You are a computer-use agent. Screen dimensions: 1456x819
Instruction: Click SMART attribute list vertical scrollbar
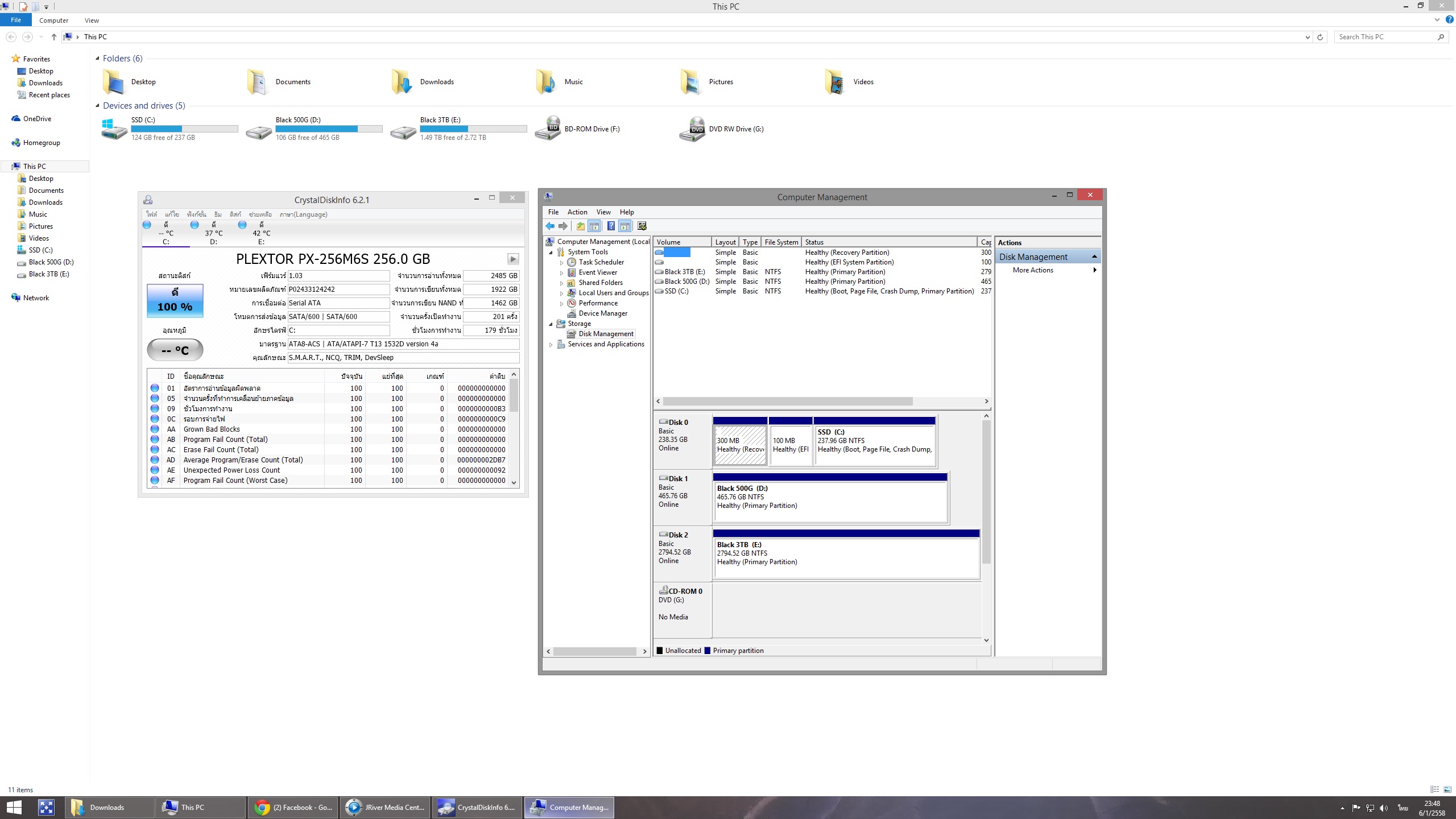pos(514,428)
